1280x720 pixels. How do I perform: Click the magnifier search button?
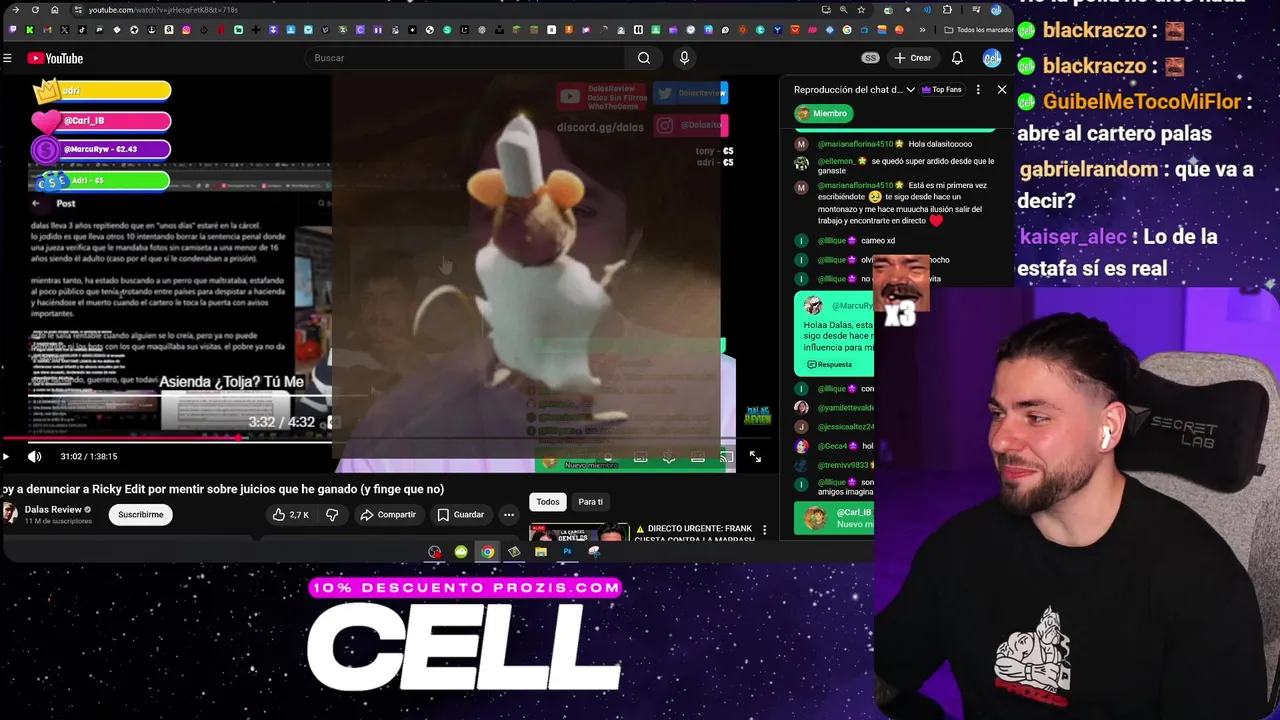click(x=644, y=58)
